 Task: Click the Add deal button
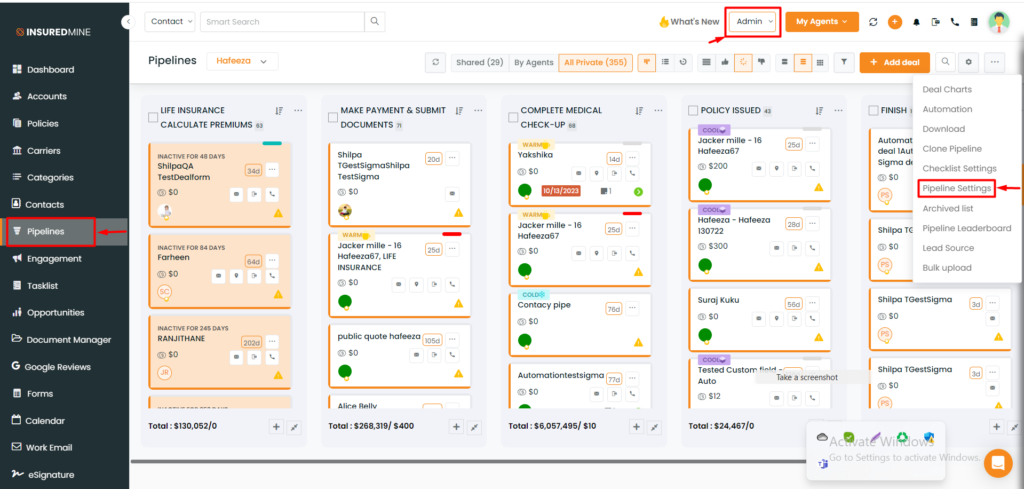point(895,62)
